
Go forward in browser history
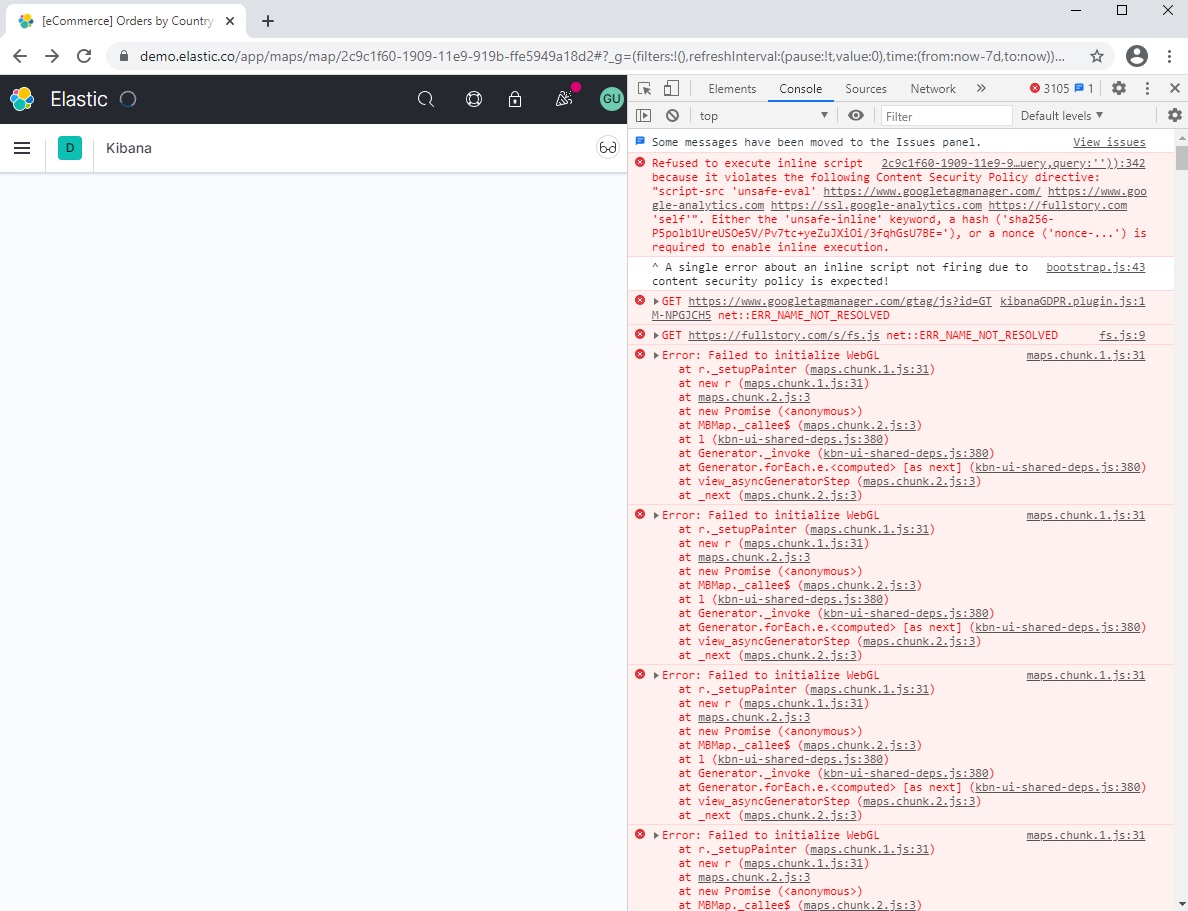click(52, 56)
